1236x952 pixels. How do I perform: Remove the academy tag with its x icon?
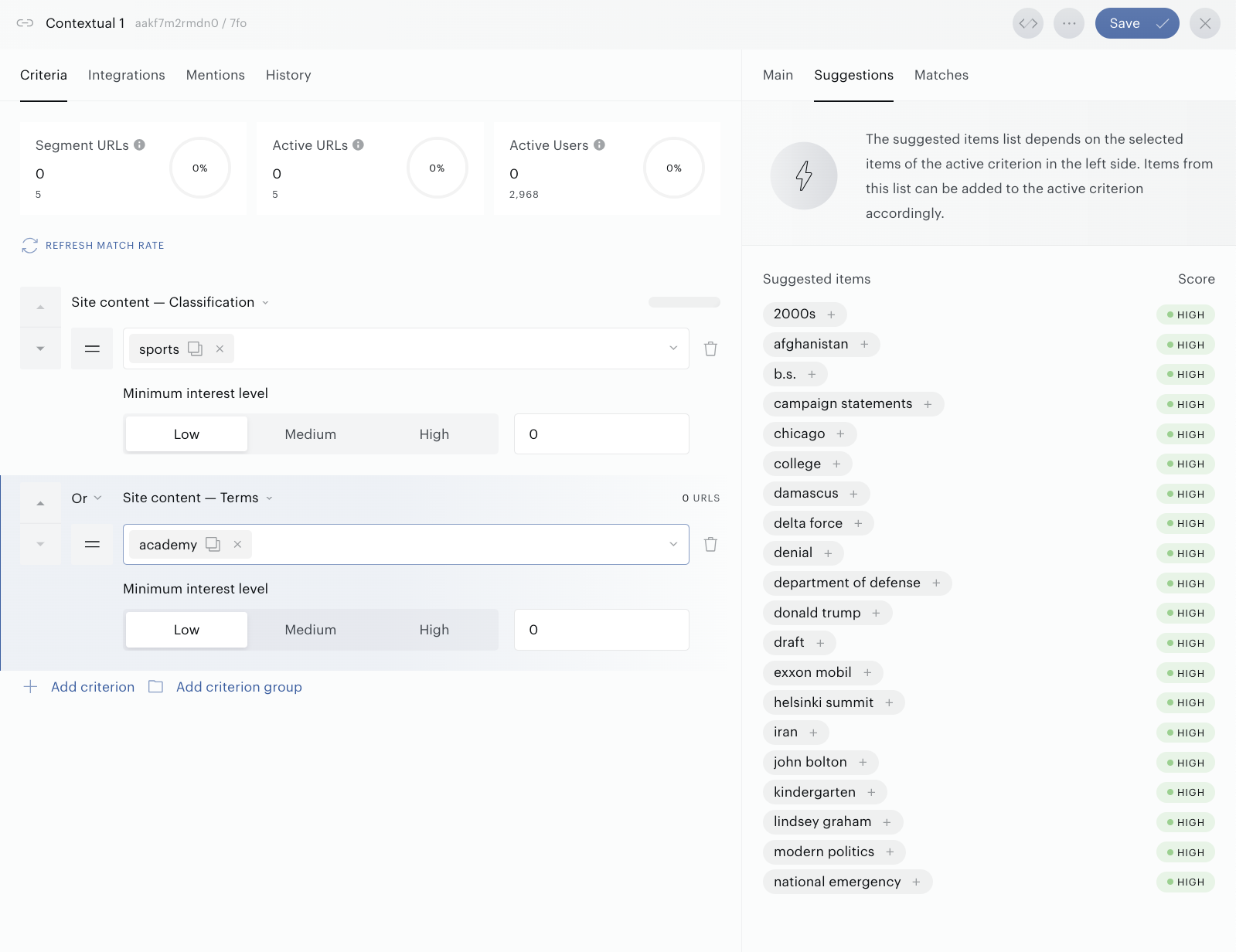[x=237, y=545]
